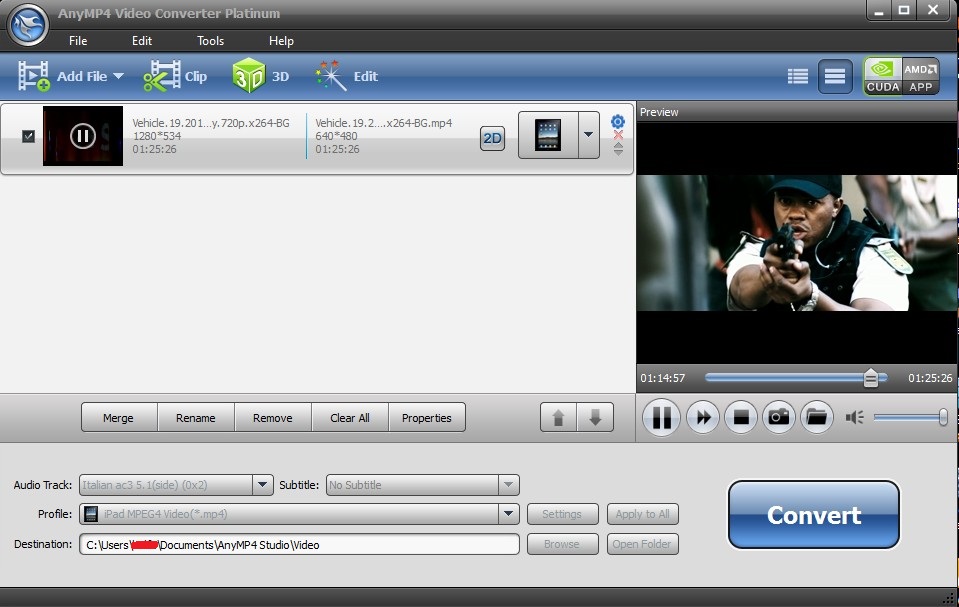Open file Properties
This screenshot has width=959, height=607.
(427, 417)
